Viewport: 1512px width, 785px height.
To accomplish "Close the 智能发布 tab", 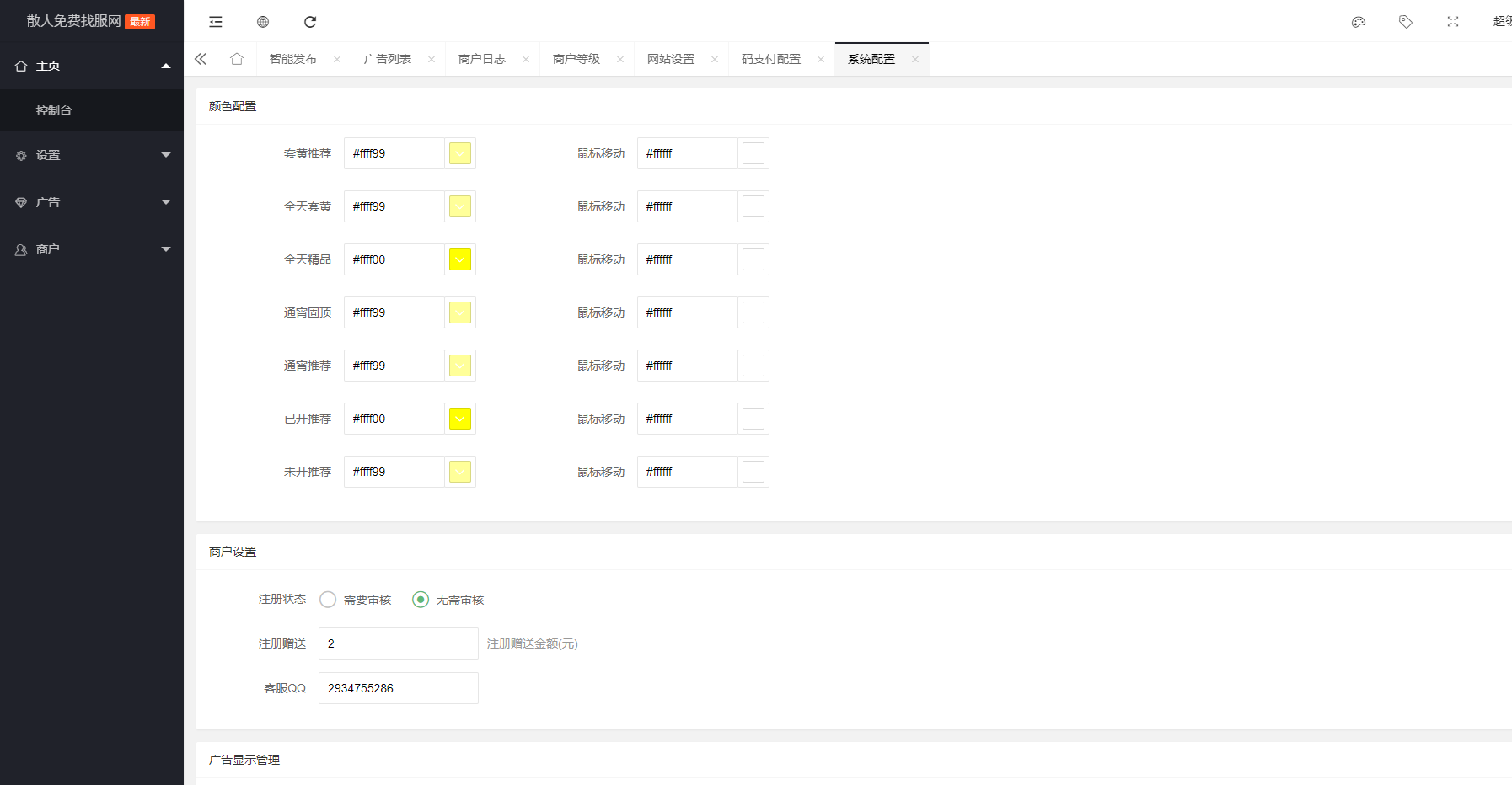I will tap(337, 59).
